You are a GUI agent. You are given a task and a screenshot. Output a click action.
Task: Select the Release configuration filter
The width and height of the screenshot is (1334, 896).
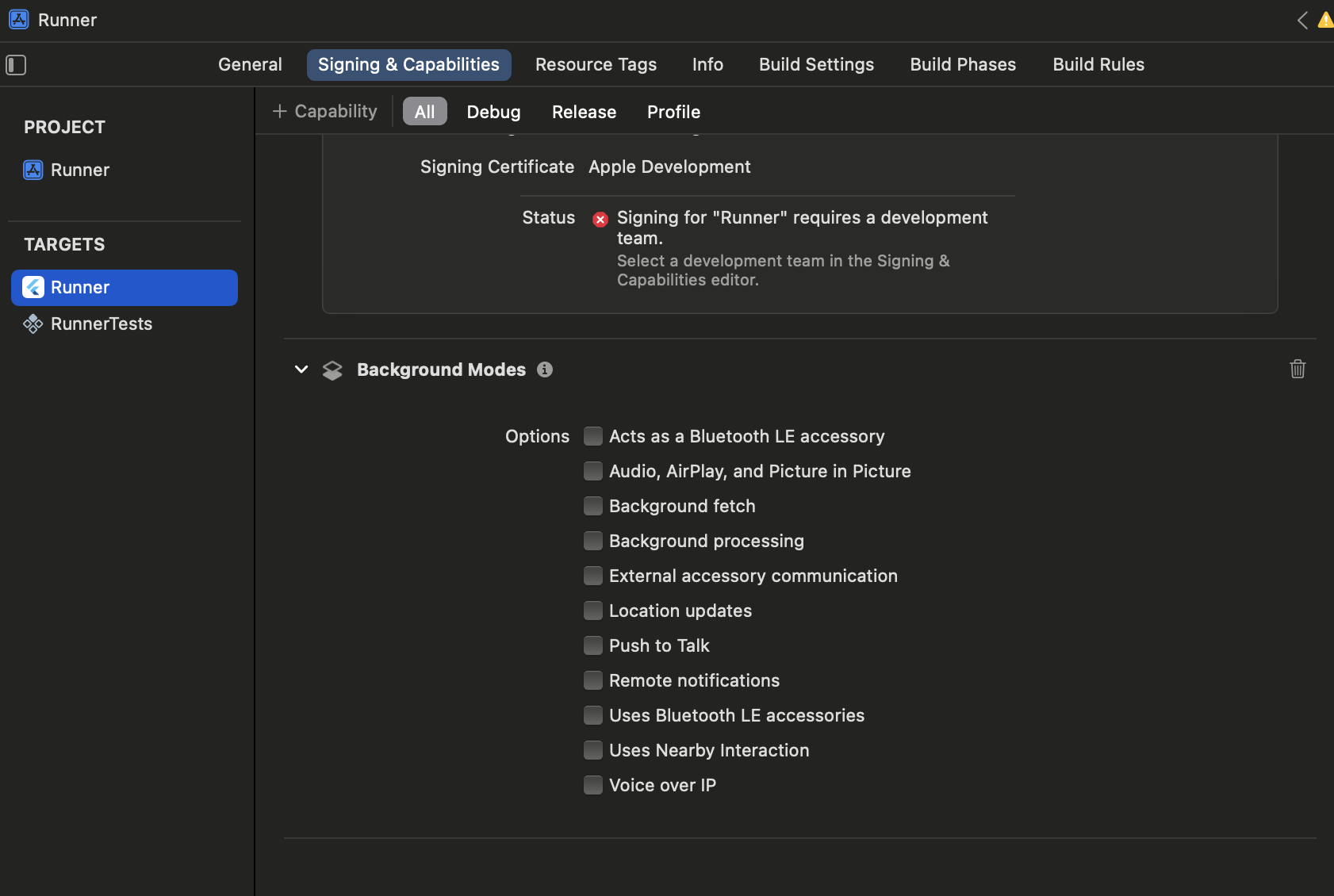[x=584, y=112]
